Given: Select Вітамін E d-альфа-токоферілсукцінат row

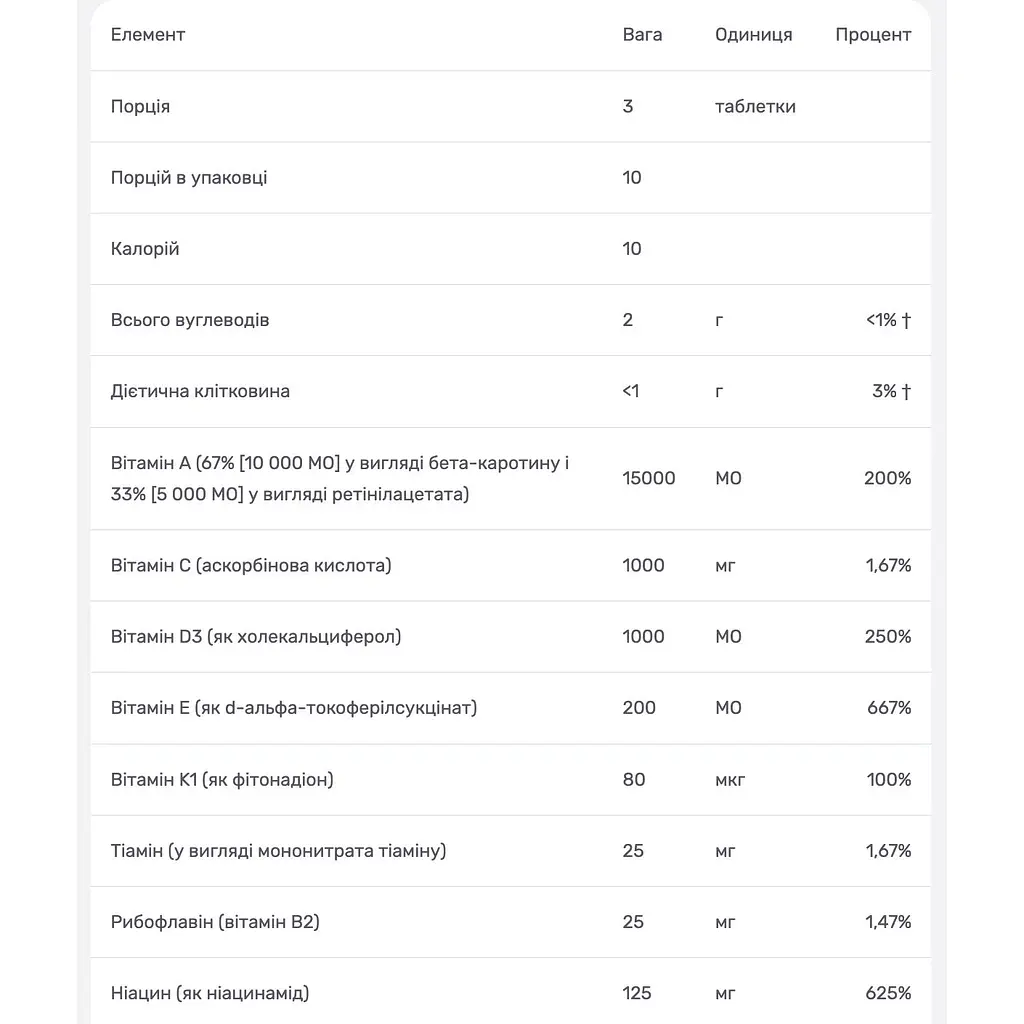Looking at the screenshot, I should pos(511,708).
